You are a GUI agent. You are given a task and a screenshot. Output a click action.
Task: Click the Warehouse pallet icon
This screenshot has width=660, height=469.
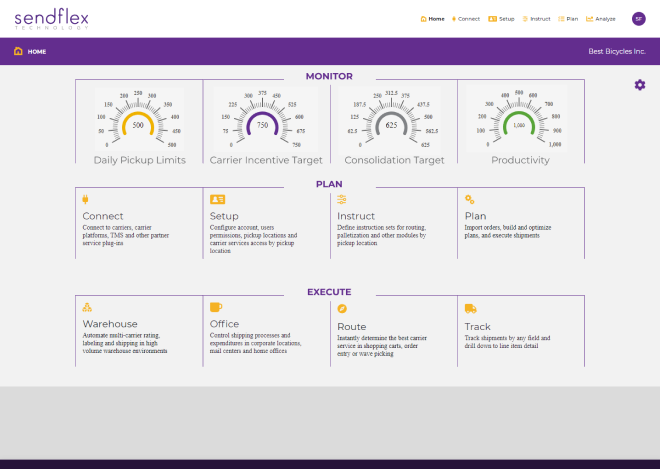(x=87, y=308)
